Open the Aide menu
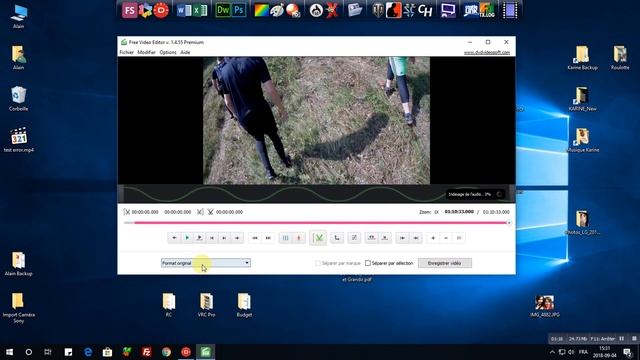The image size is (640, 360). [x=185, y=52]
